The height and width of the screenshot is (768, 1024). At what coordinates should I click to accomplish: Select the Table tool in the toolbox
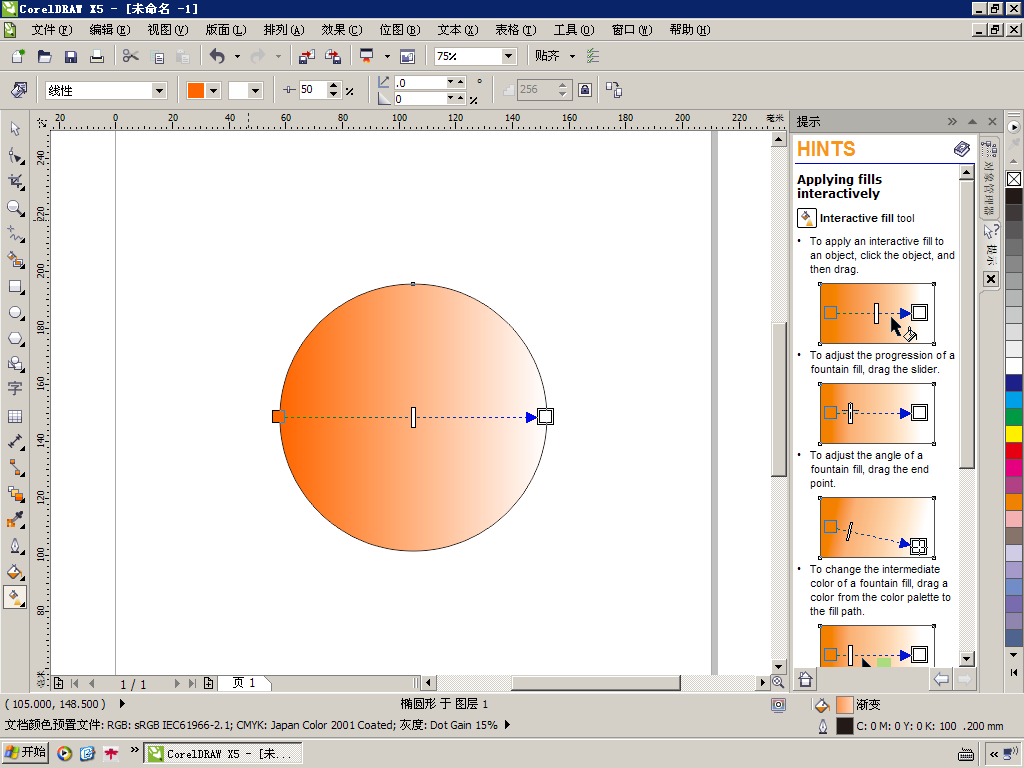(x=15, y=416)
